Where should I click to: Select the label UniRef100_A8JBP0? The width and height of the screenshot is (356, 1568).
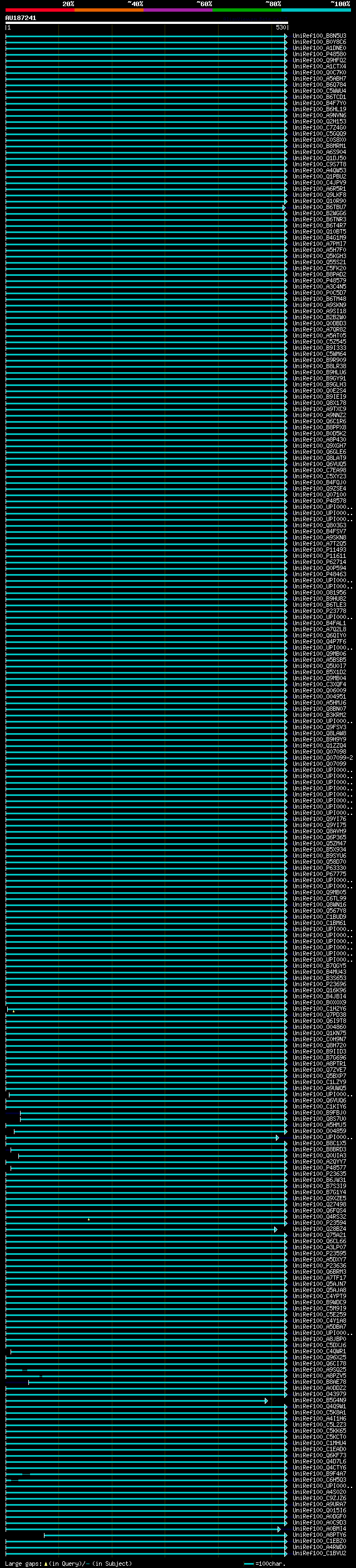tap(319, 1339)
